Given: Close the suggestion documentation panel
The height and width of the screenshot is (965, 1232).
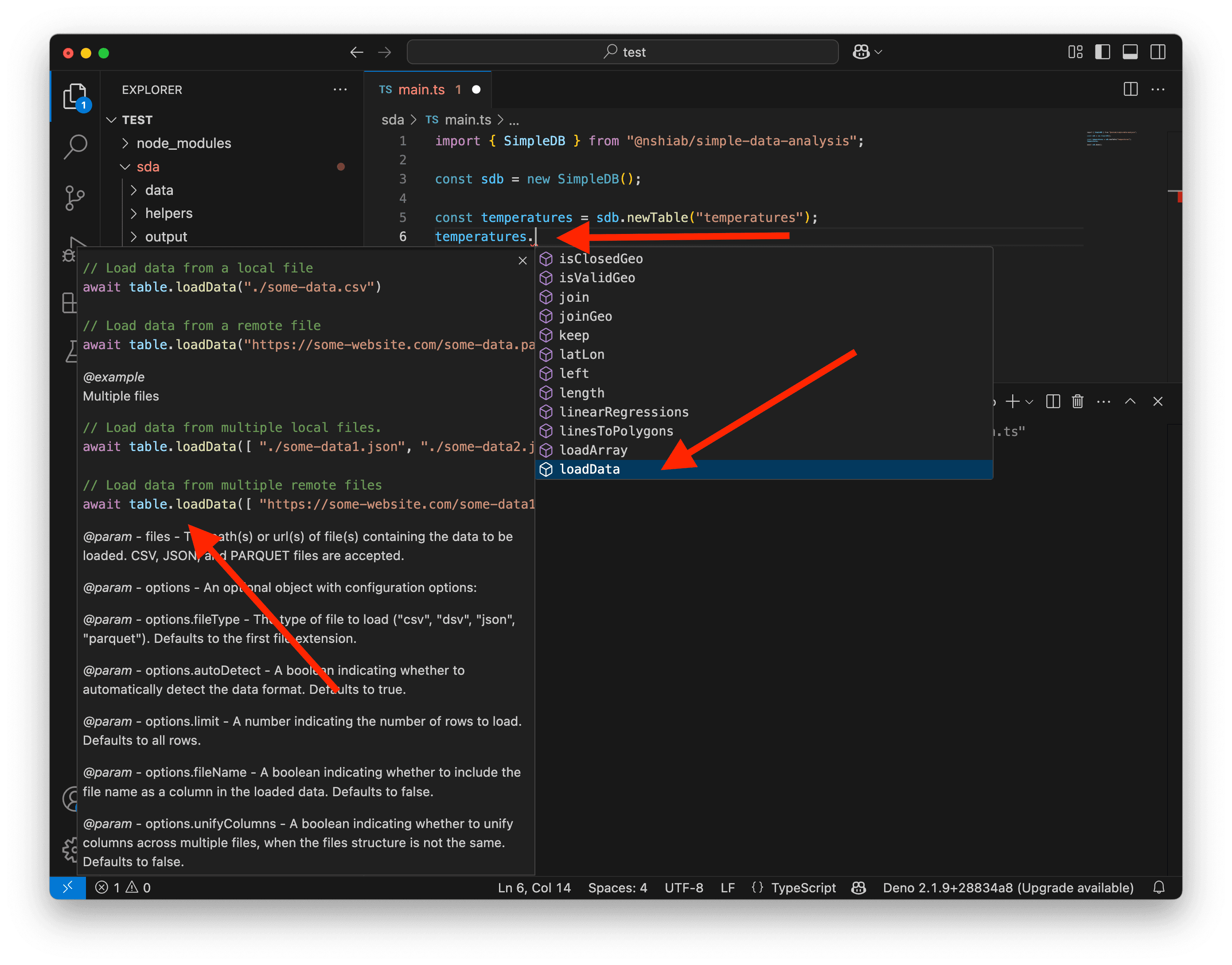Looking at the screenshot, I should pos(523,261).
